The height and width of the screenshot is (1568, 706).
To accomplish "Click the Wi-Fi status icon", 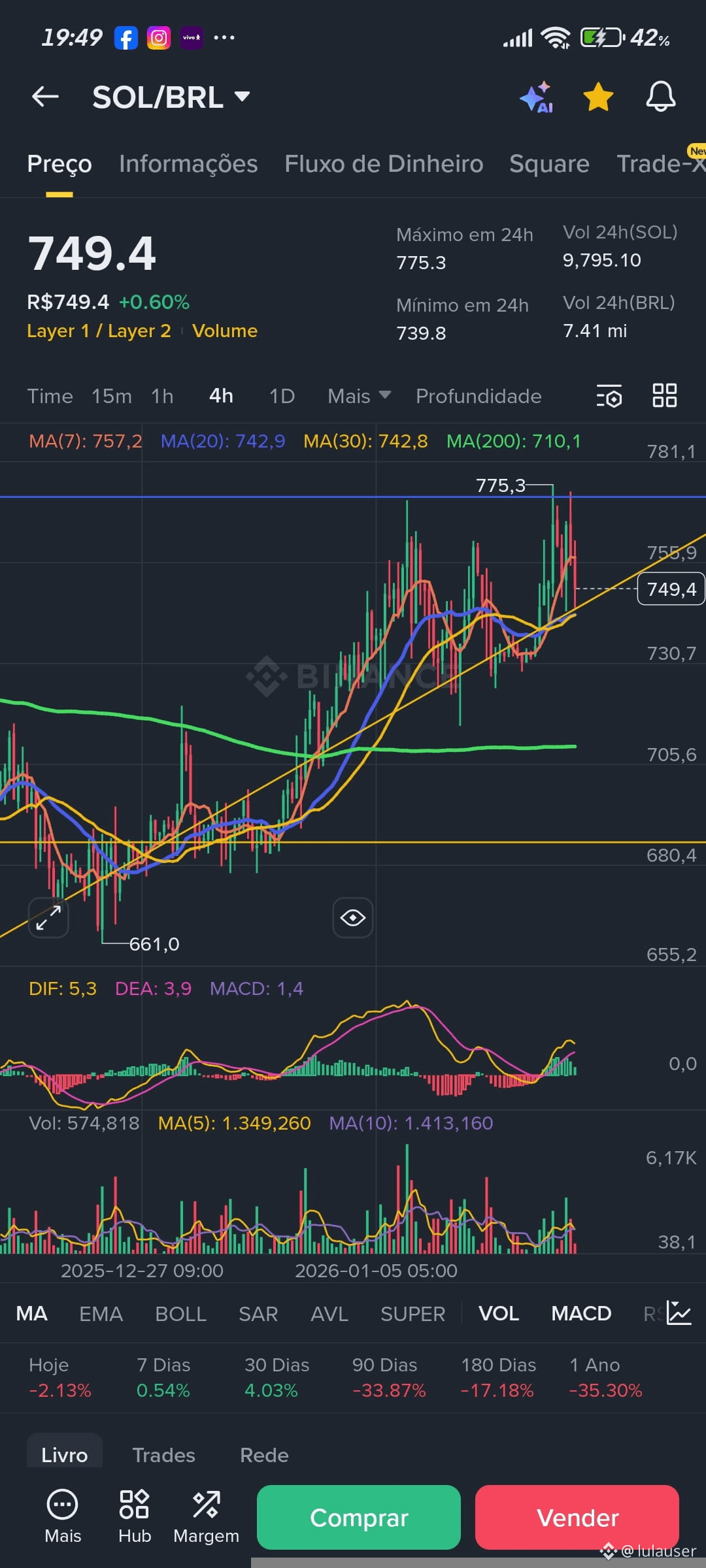I will point(556,38).
